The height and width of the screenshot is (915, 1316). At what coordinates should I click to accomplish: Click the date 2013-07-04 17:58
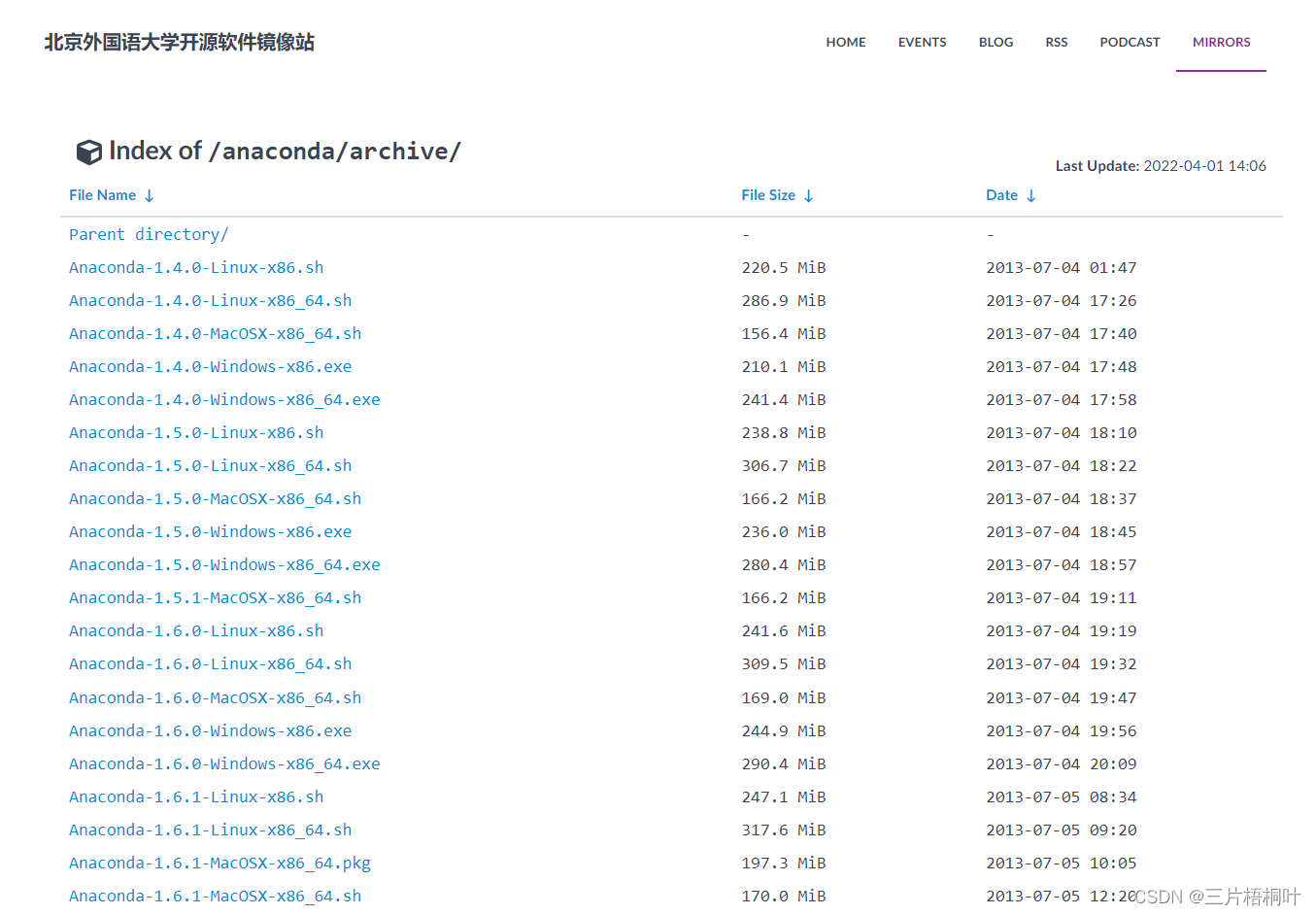[x=1062, y=399]
